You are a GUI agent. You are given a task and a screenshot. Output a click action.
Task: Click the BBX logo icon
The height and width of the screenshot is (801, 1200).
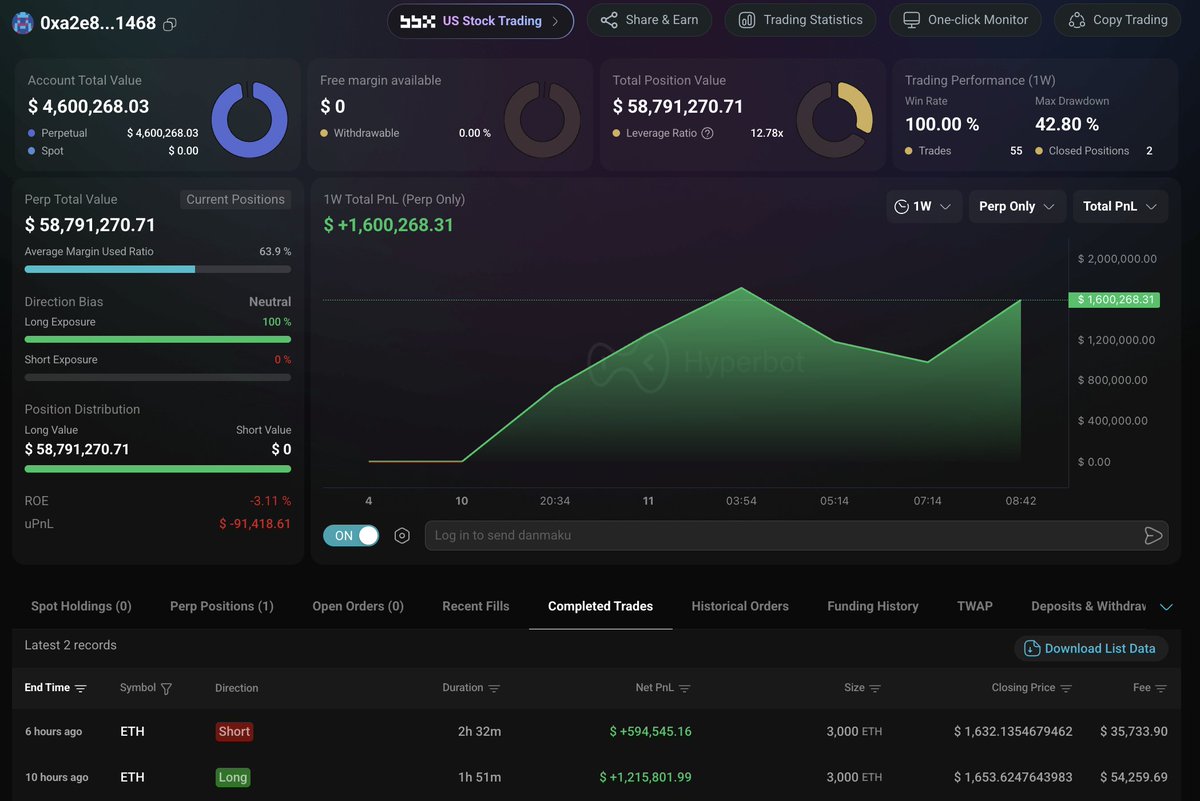pos(417,21)
